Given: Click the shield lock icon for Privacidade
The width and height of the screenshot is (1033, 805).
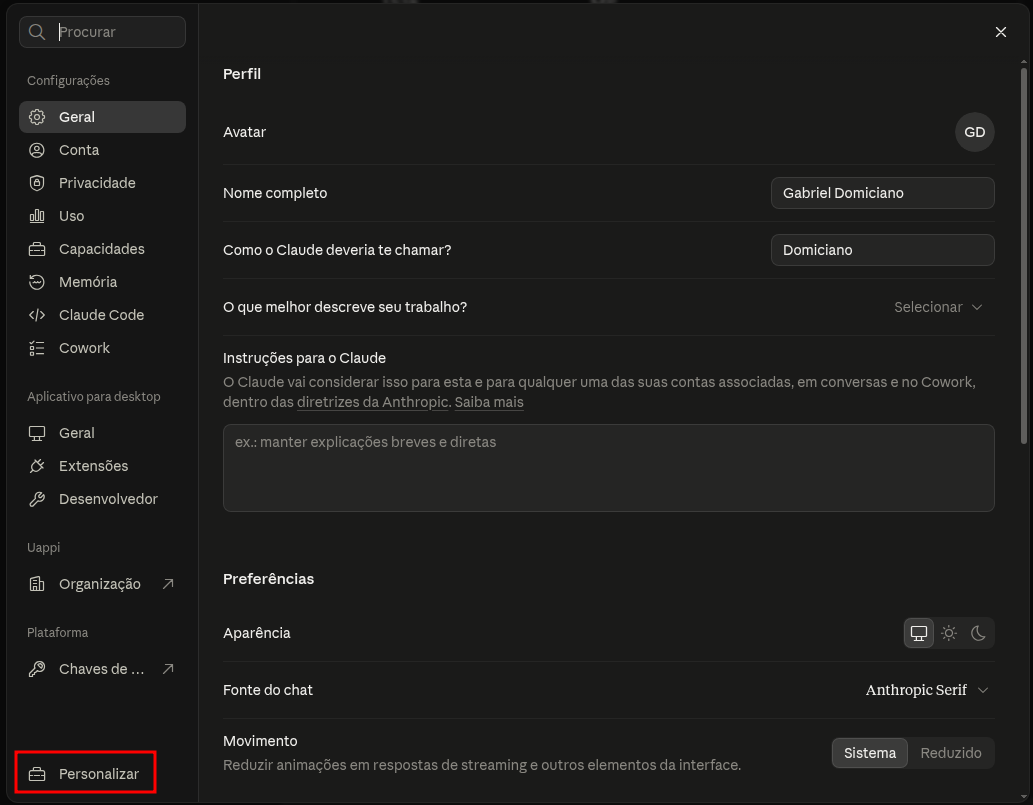Looking at the screenshot, I should 37,183.
